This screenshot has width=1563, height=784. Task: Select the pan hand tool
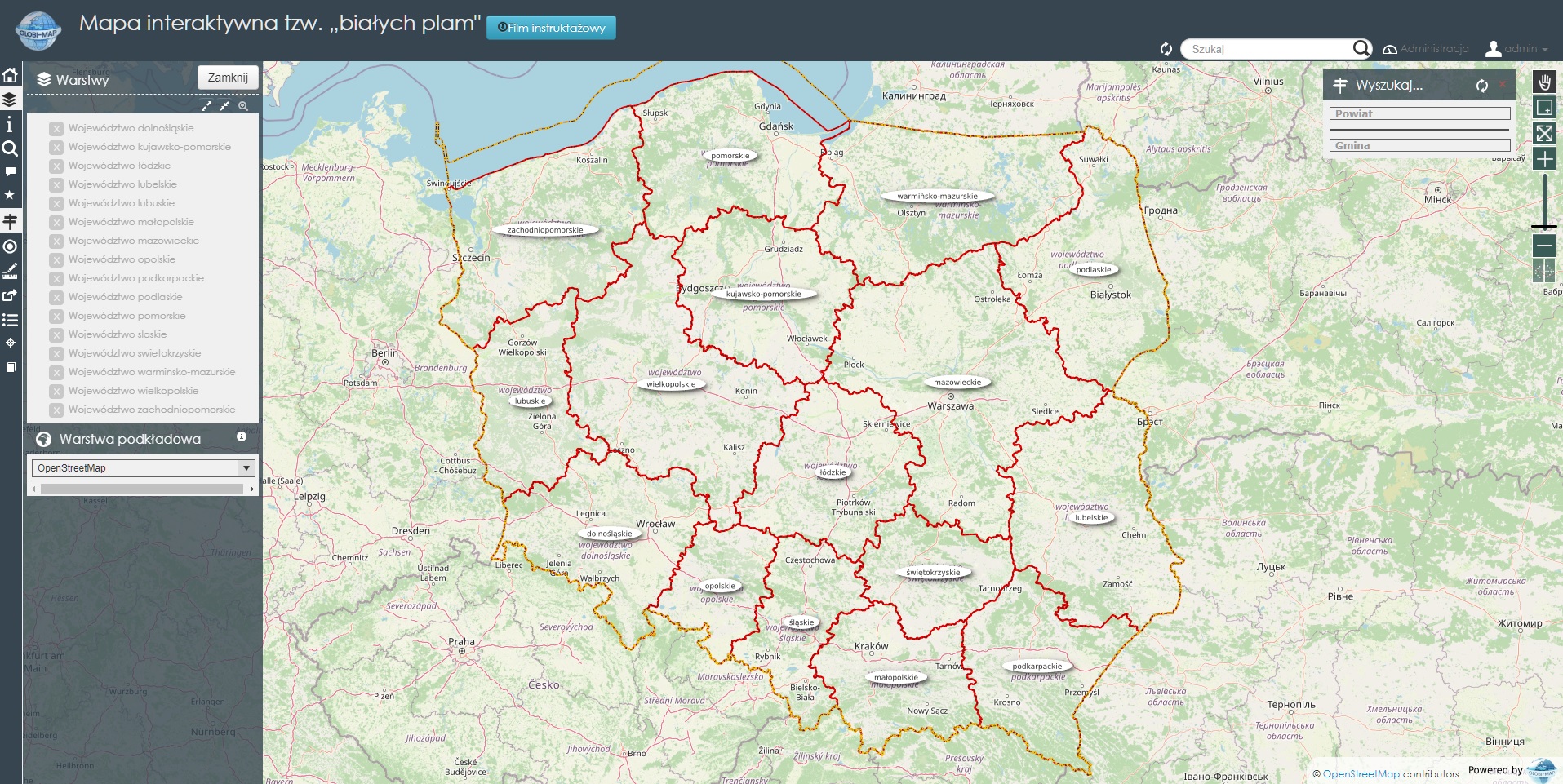[1544, 82]
